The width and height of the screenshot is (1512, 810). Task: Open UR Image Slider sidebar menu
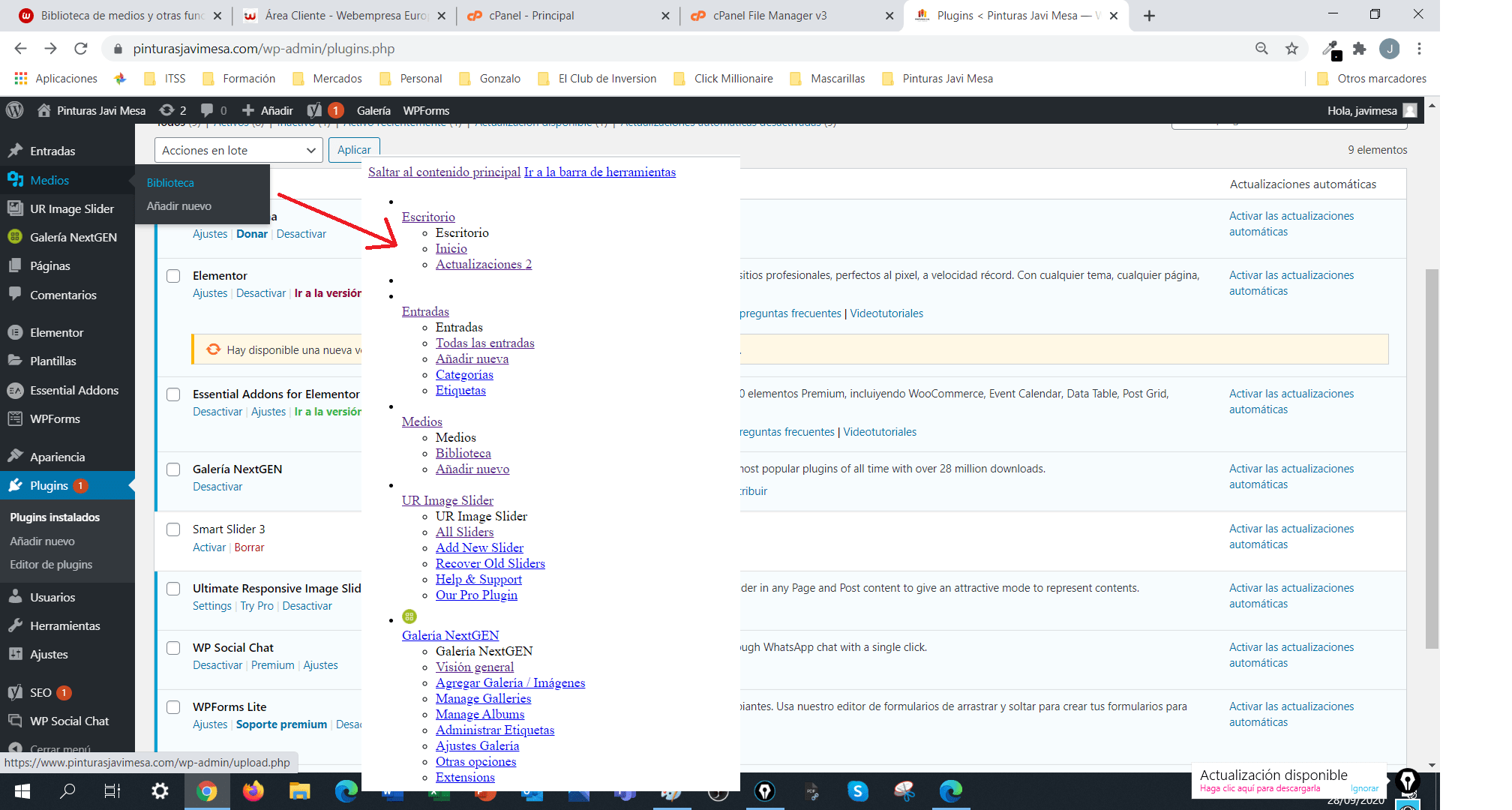click(71, 208)
